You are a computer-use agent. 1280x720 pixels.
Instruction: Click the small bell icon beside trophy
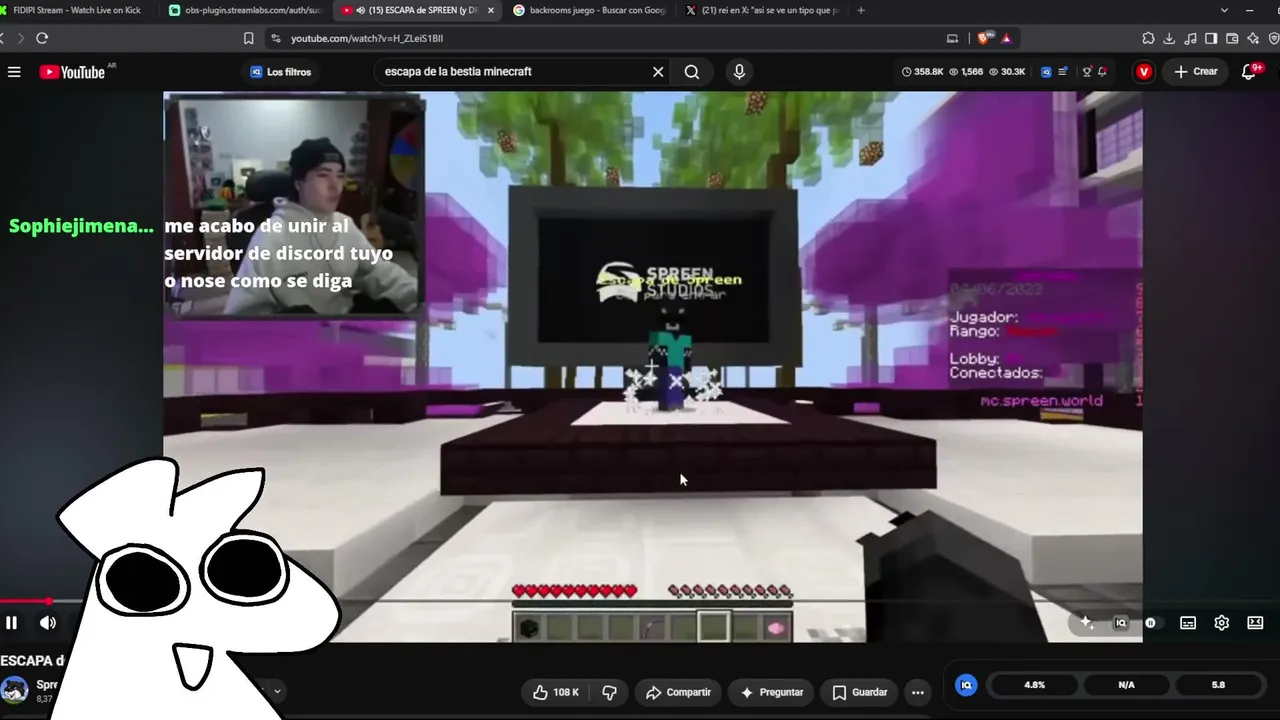[1102, 72]
